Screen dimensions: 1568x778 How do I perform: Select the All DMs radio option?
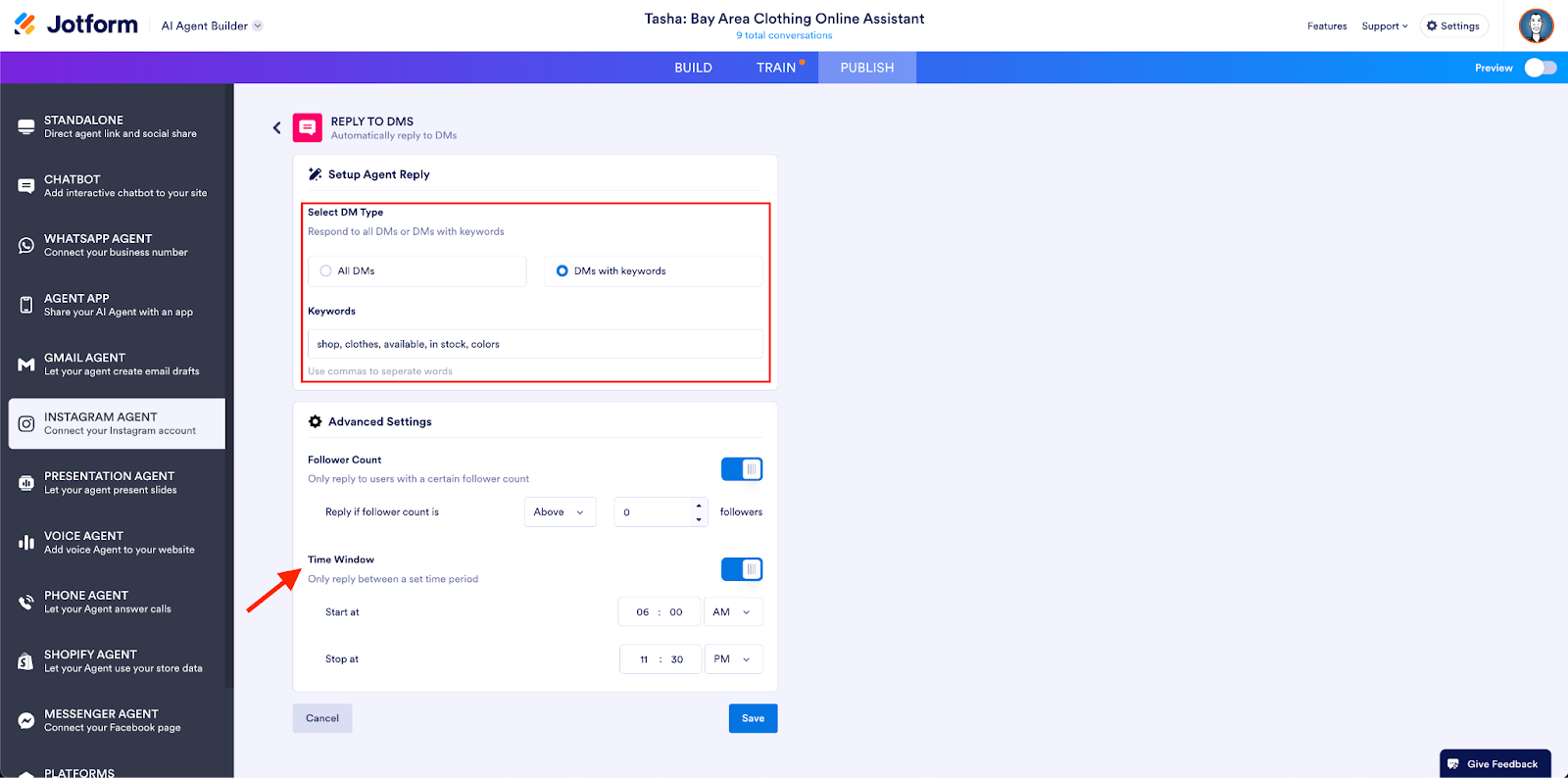coord(326,271)
